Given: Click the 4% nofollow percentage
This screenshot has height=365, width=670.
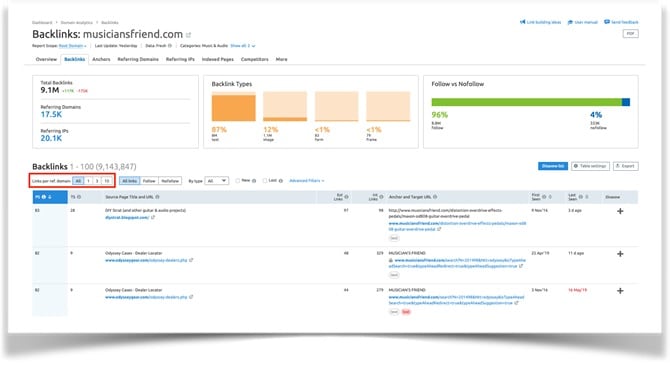Looking at the screenshot, I should coord(596,115).
